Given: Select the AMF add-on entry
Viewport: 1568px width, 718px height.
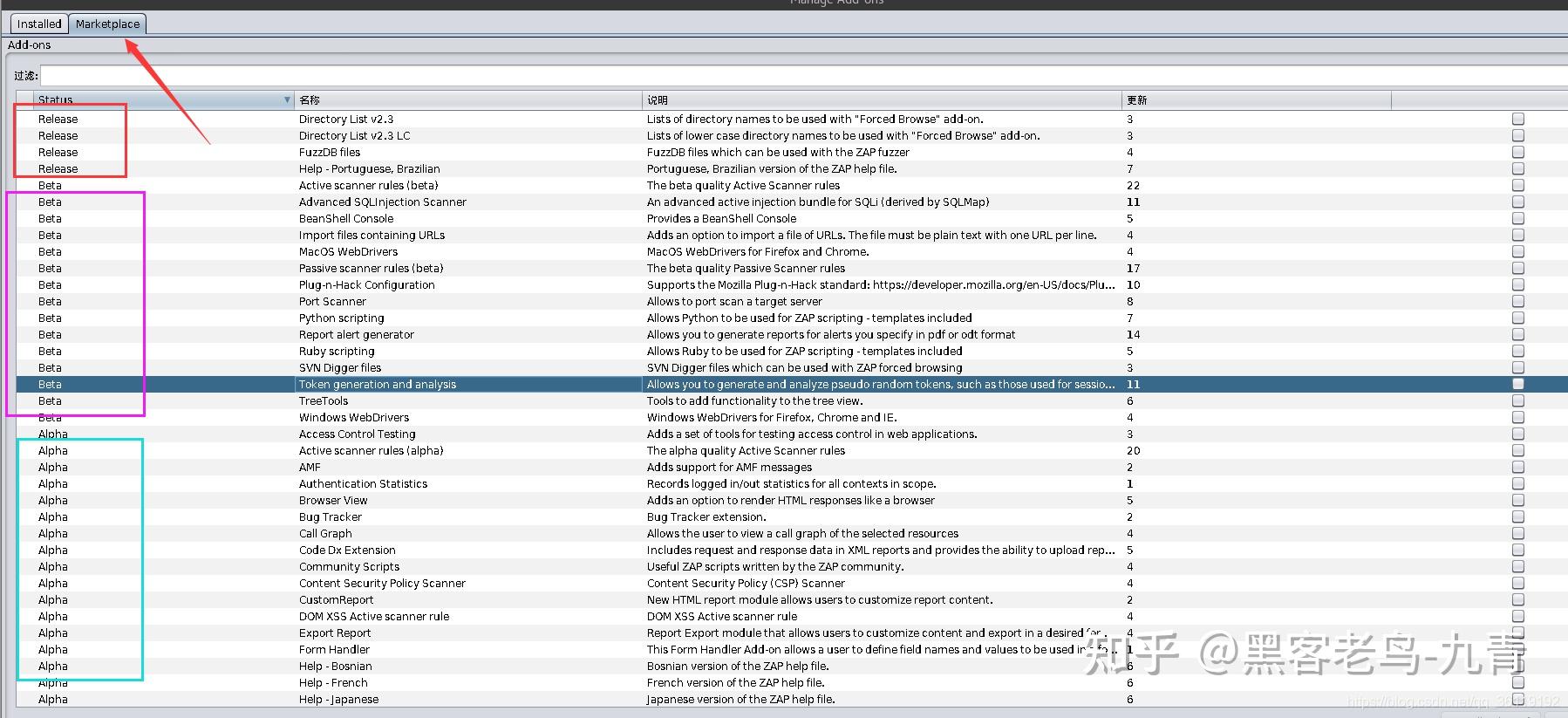Looking at the screenshot, I should pos(310,467).
